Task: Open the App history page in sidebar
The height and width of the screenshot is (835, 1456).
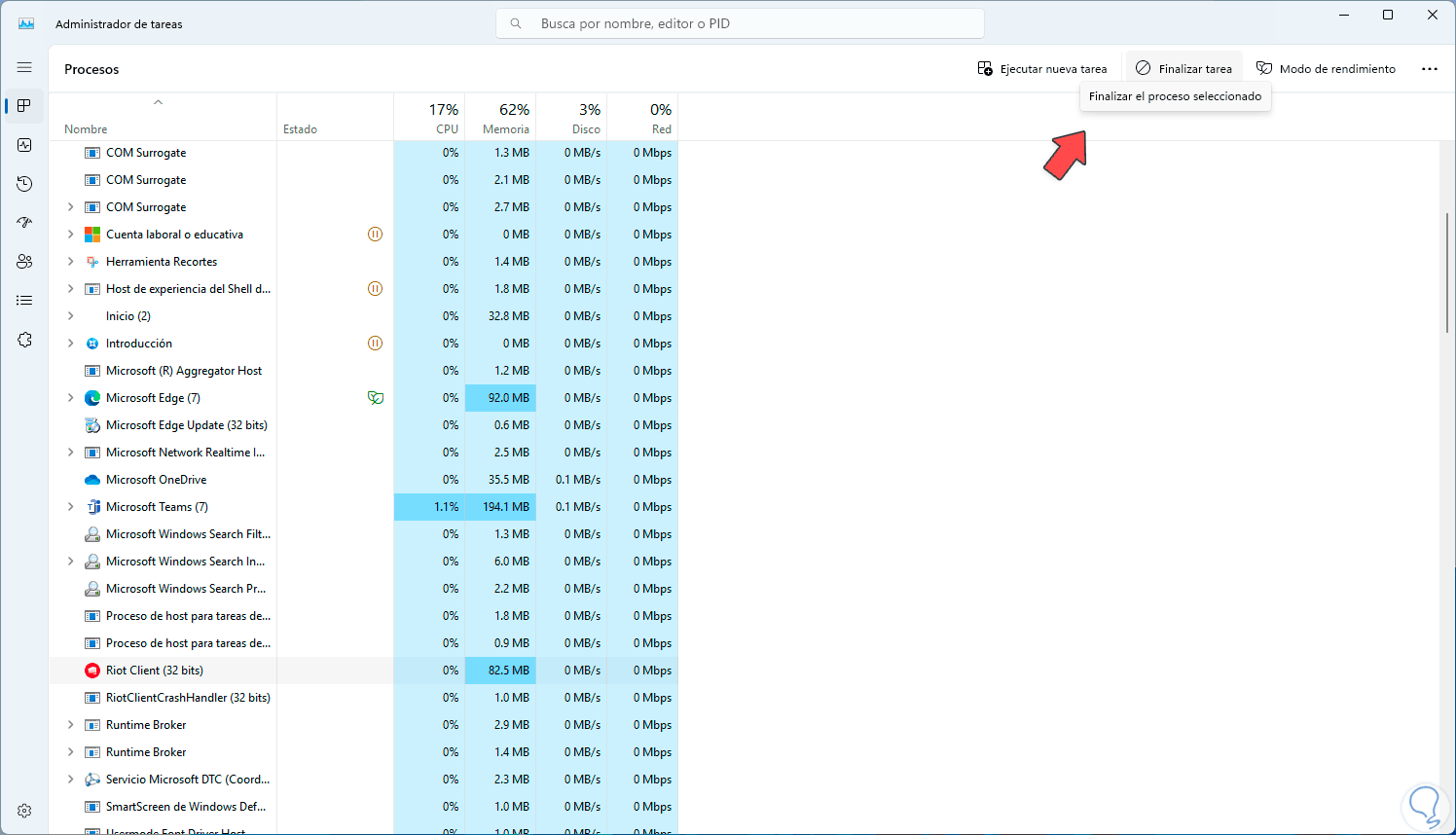Action: (24, 184)
